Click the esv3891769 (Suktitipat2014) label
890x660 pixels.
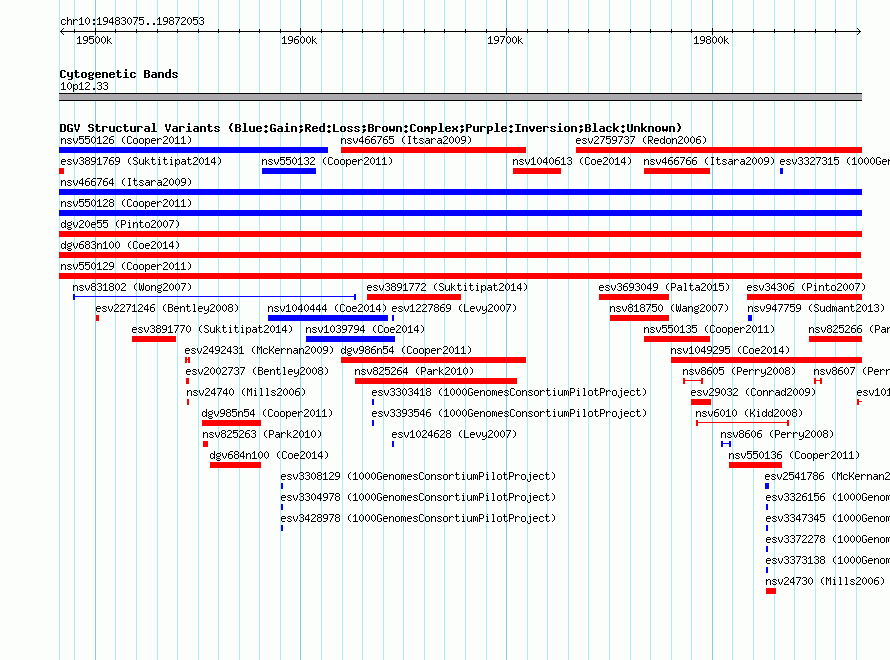coord(141,161)
